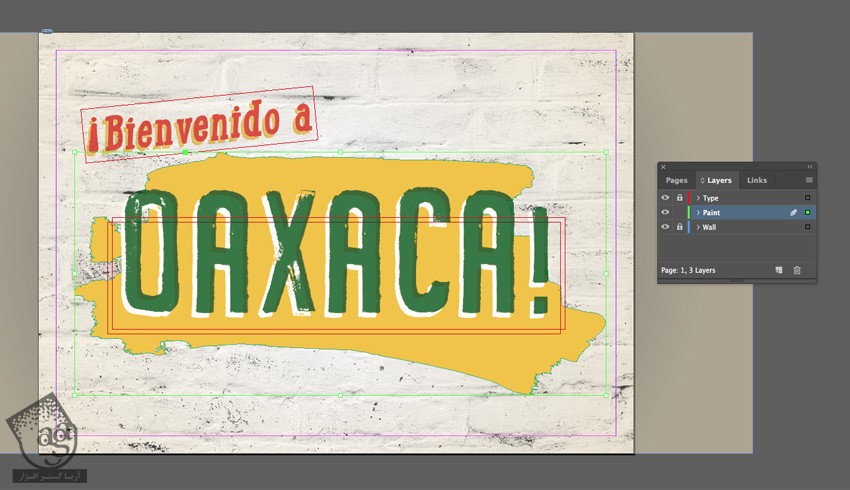Open the Layers panel menu icon
The width and height of the screenshot is (850, 490).
(809, 180)
